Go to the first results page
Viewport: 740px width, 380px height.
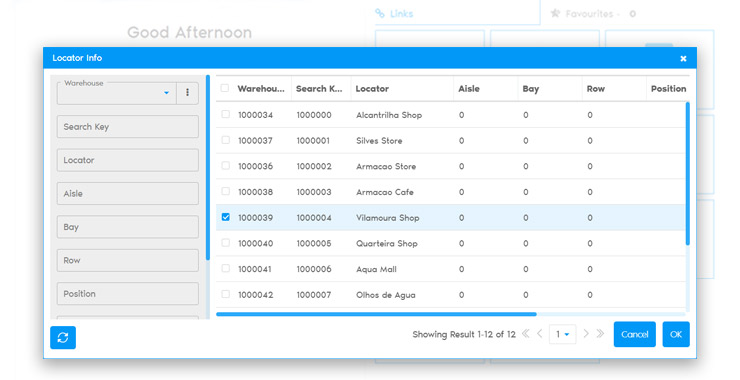tap(525, 334)
